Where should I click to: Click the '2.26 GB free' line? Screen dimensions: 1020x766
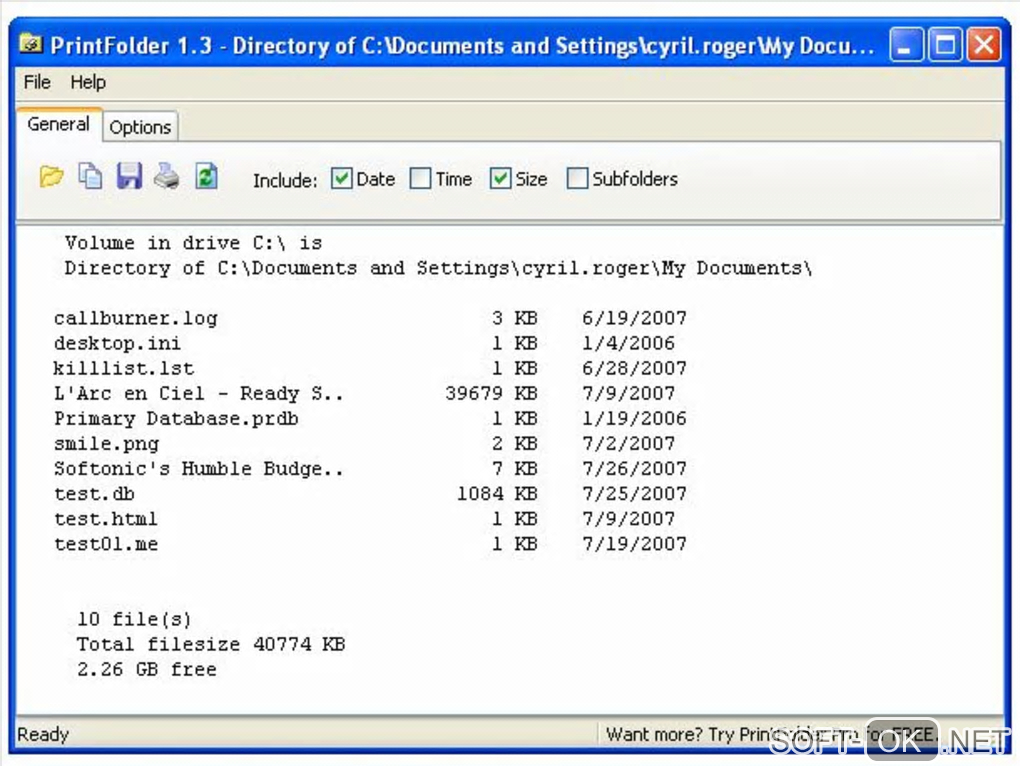coord(146,669)
